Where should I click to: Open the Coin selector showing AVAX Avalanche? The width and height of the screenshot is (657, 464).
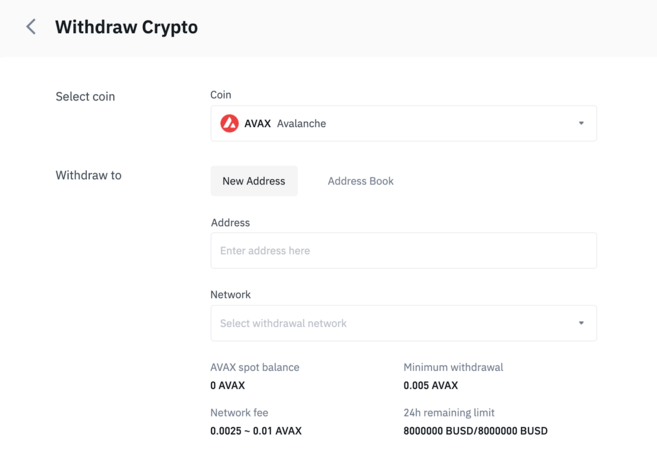(403, 124)
